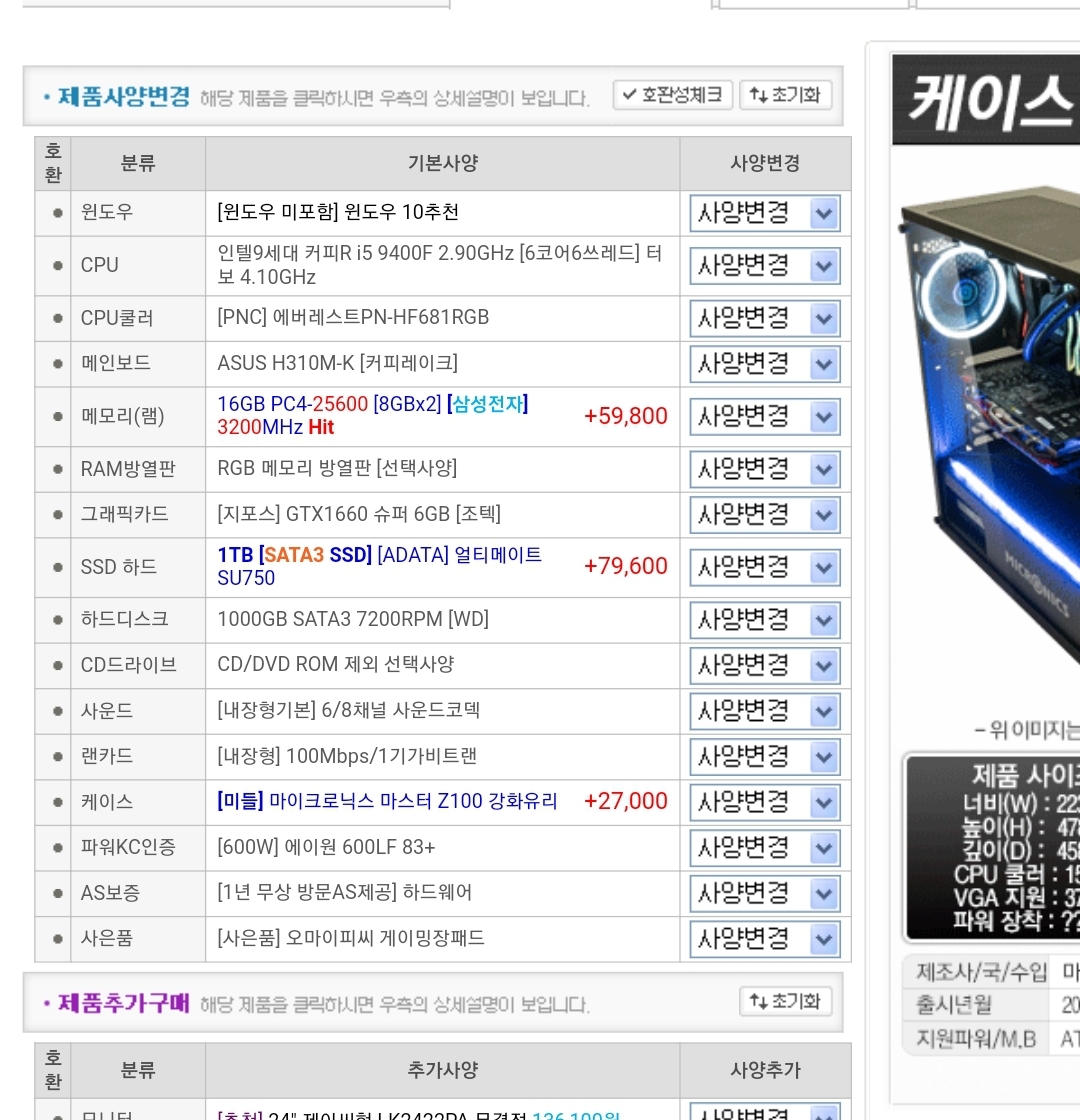Viewport: 1080px width, 1120px height.
Task: Click the ASUS H310M-K motherboard spec
Action: [337, 363]
